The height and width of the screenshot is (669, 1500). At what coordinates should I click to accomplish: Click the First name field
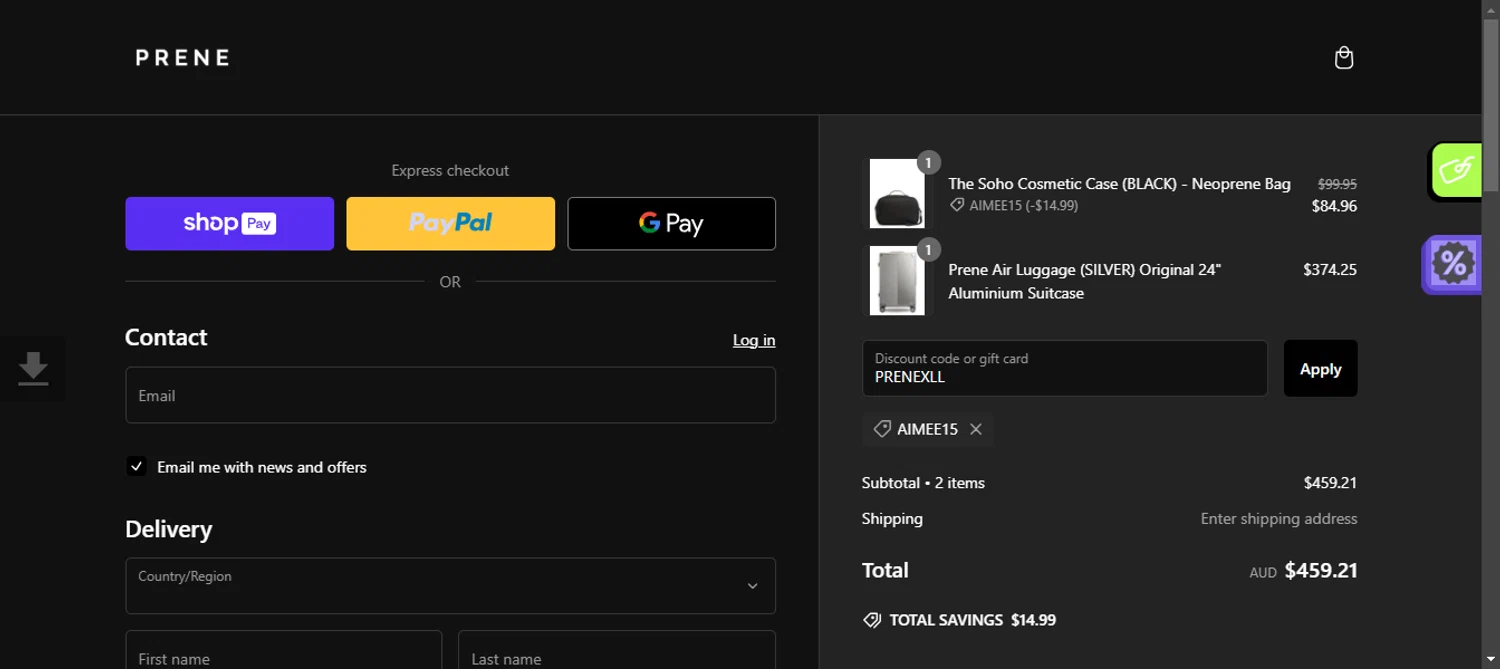(283, 651)
